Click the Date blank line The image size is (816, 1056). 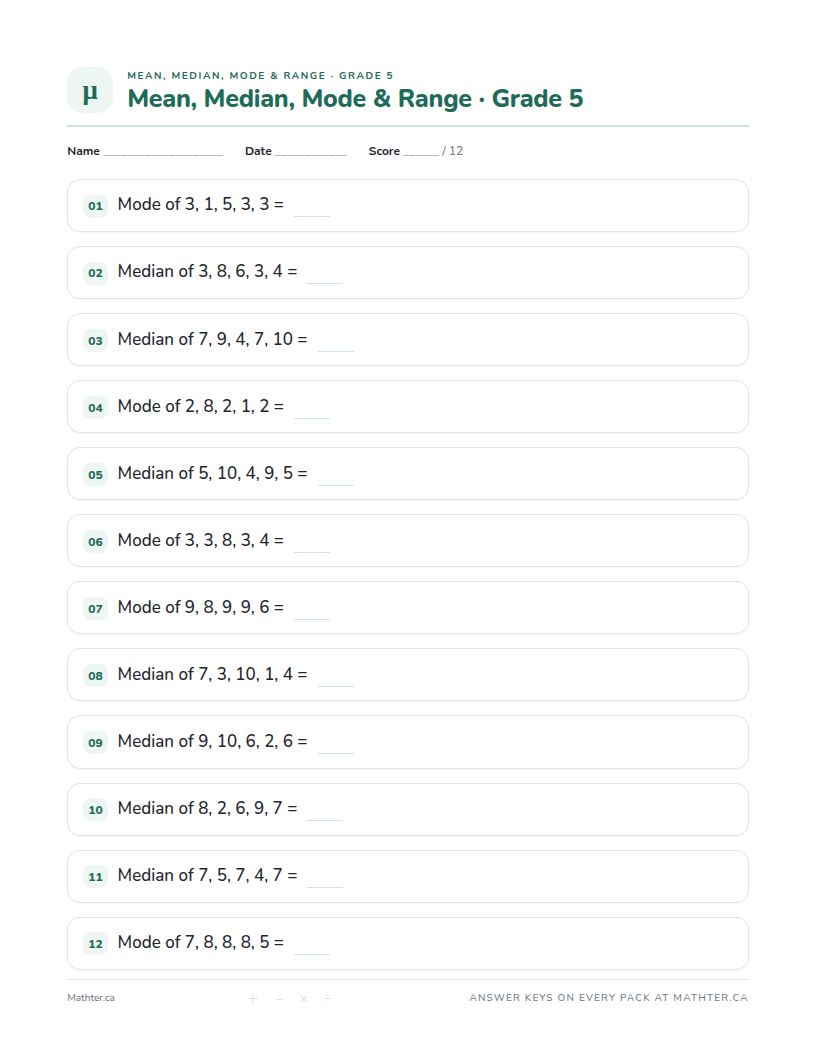[x=310, y=154]
